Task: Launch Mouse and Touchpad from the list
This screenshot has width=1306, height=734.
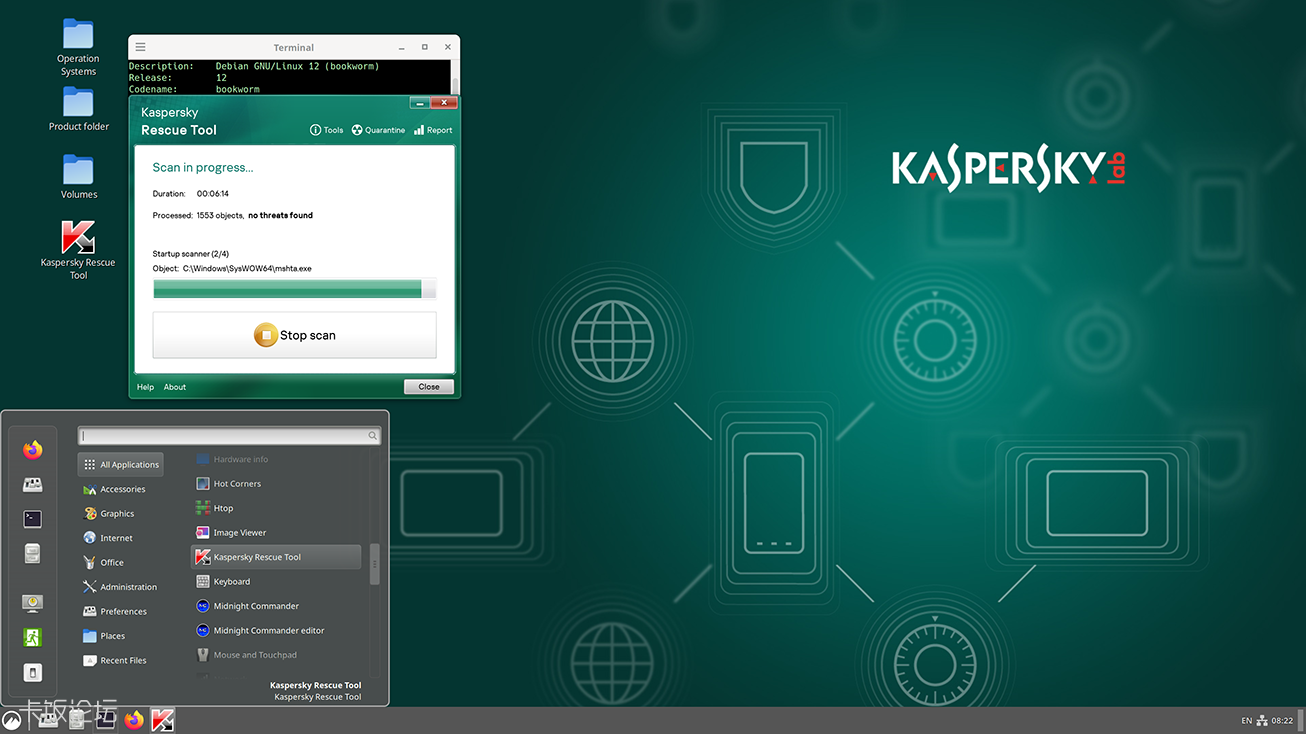Action: click(276, 655)
